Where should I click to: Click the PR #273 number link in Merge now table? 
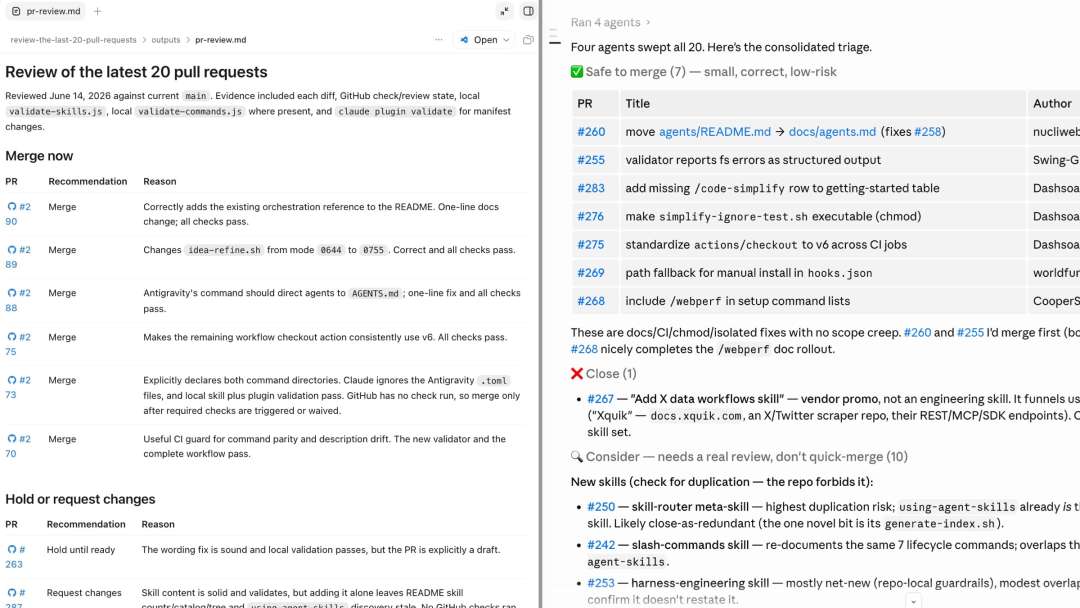18,387
